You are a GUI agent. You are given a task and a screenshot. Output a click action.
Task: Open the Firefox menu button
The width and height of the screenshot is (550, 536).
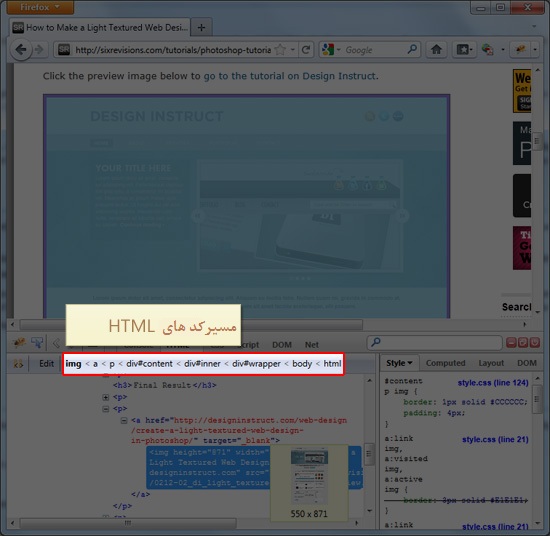(40, 7)
